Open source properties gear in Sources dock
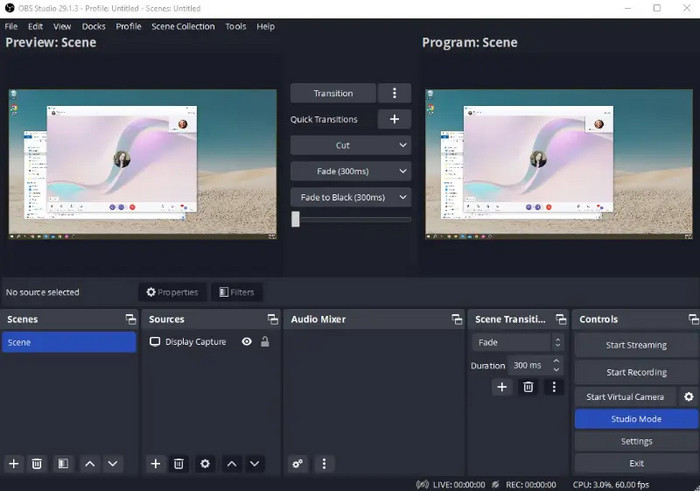The width and height of the screenshot is (700, 491). click(205, 464)
